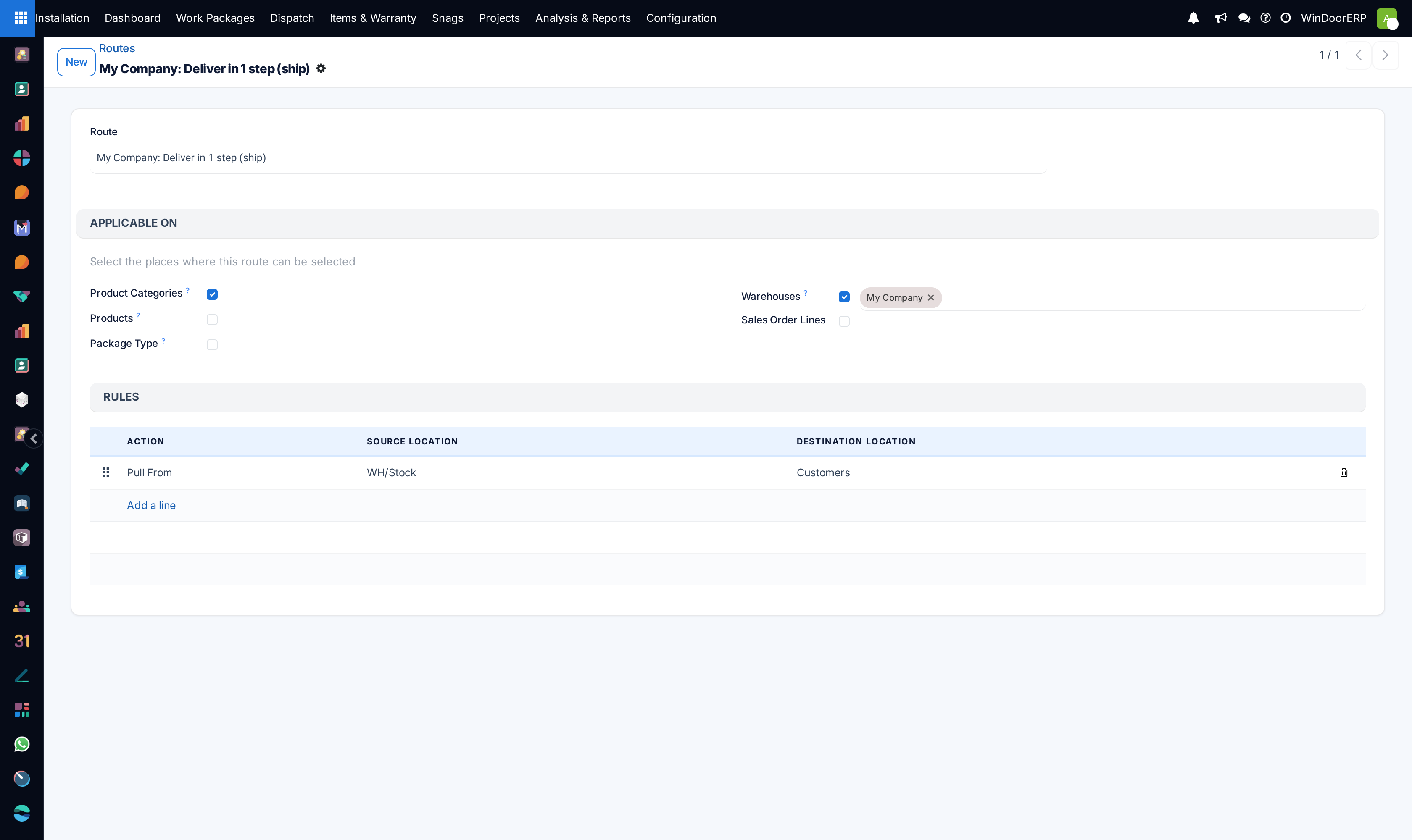Open the four-color pie chart sidebar app
Viewport: 1412px width, 840px height.
[x=21, y=158]
